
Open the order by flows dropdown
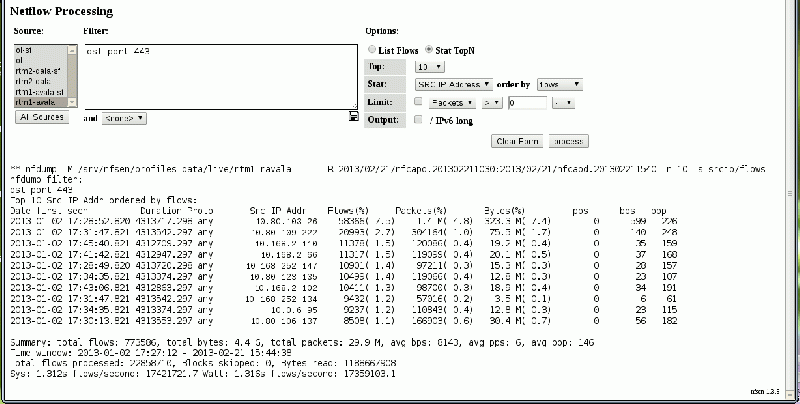[x=560, y=85]
